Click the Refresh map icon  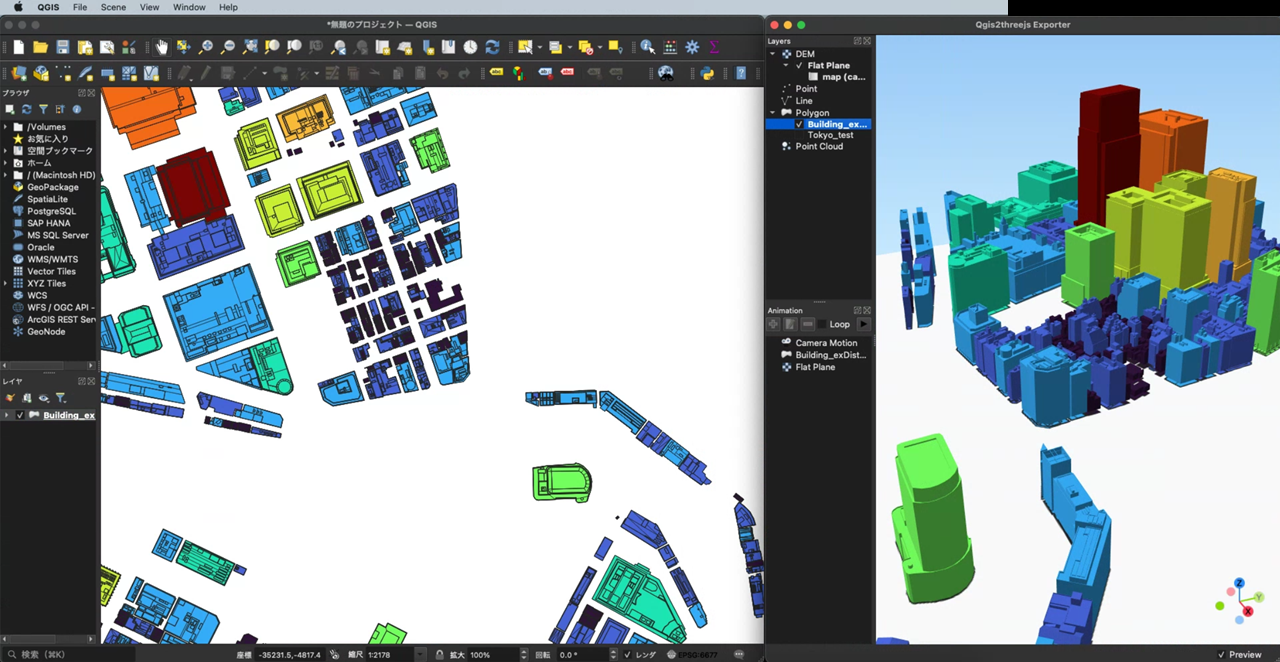point(492,47)
